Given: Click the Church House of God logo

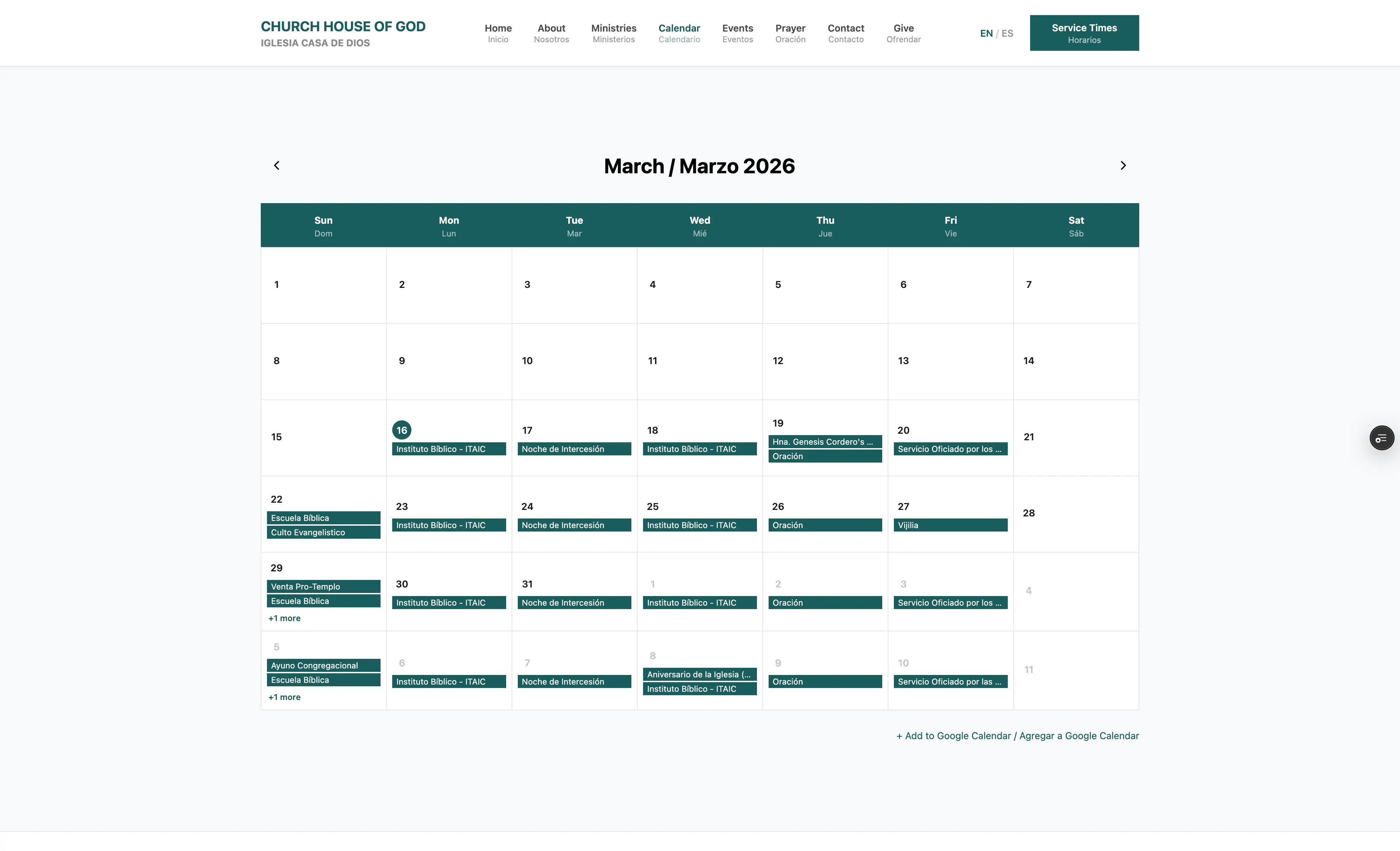Looking at the screenshot, I should coord(343,32).
